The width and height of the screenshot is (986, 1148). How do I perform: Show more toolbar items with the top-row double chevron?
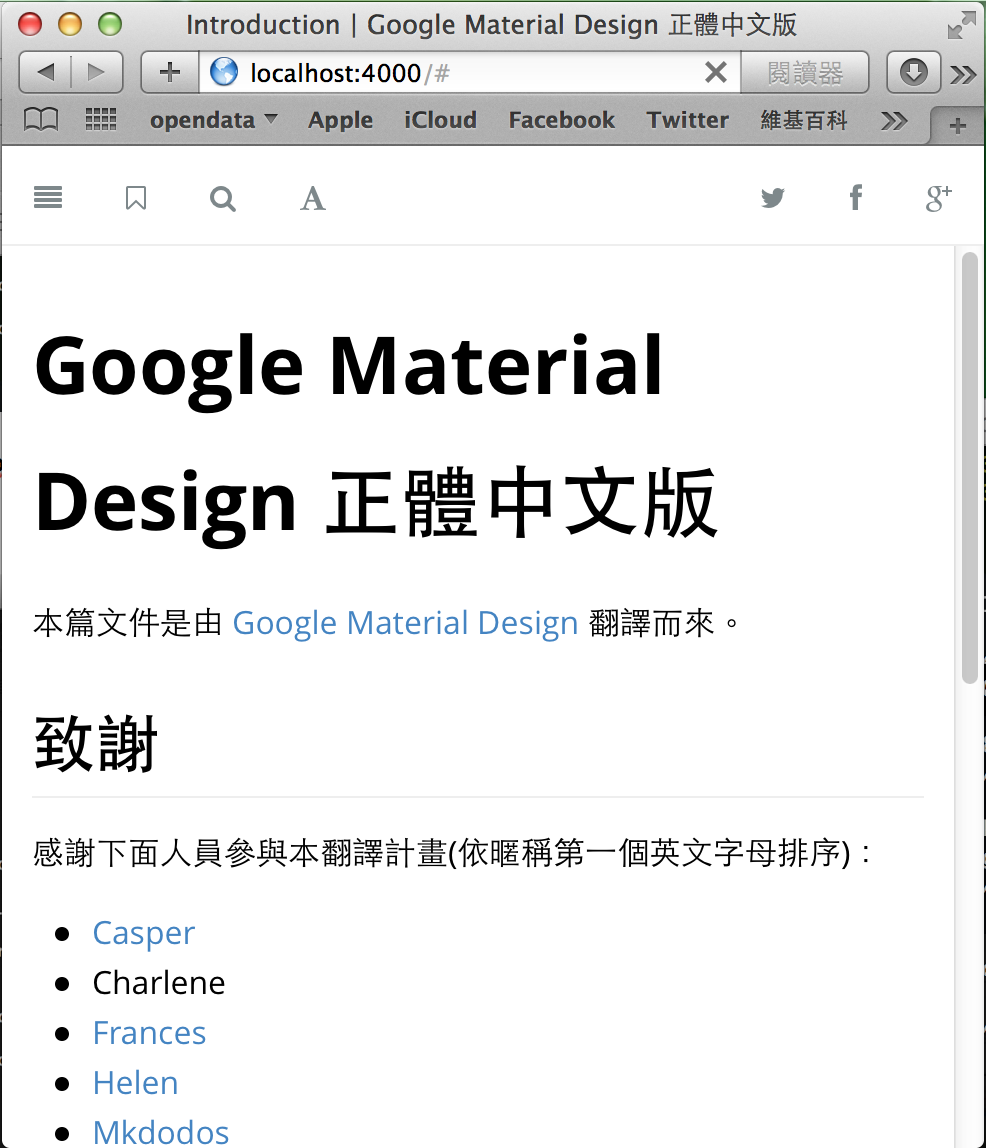963,74
